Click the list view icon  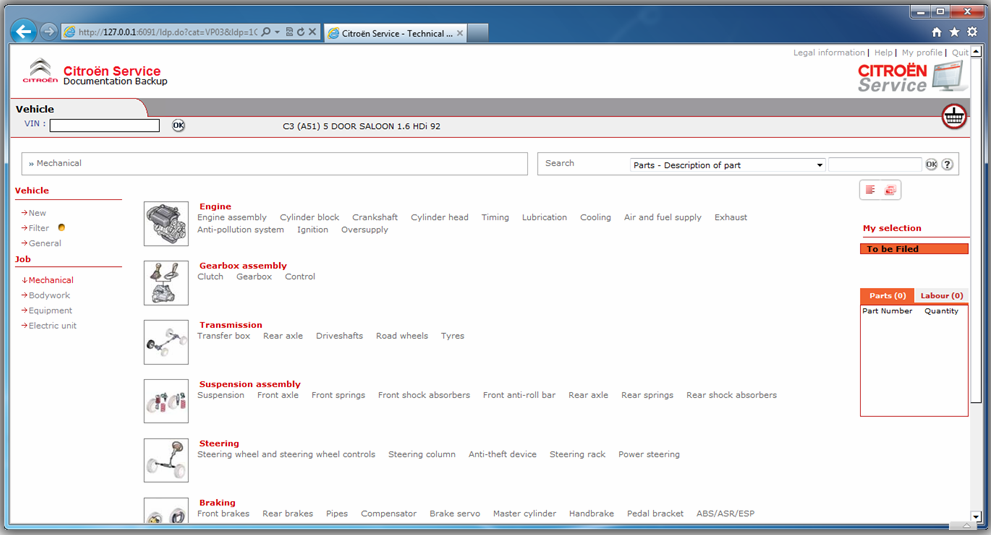coord(871,190)
